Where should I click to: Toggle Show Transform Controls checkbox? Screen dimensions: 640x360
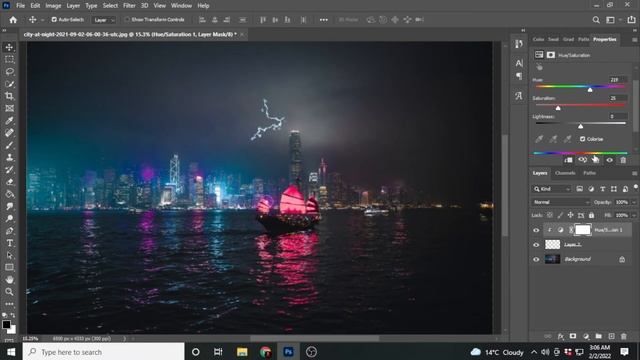127,20
